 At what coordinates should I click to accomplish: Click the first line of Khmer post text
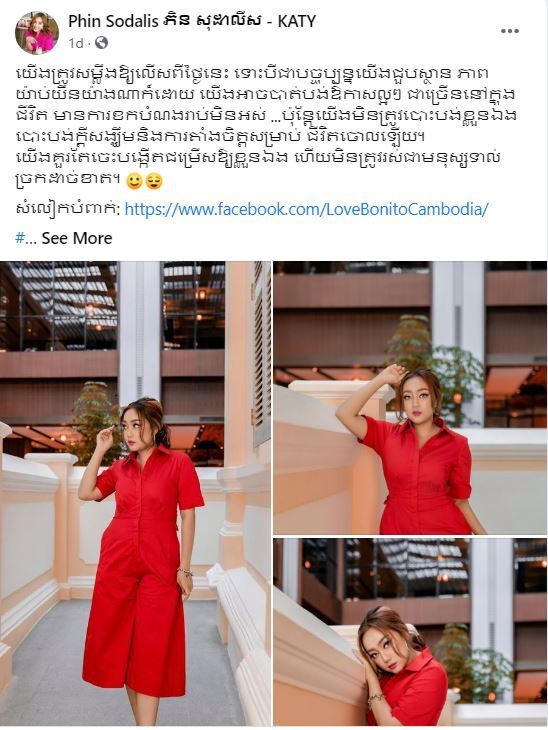click(252, 74)
